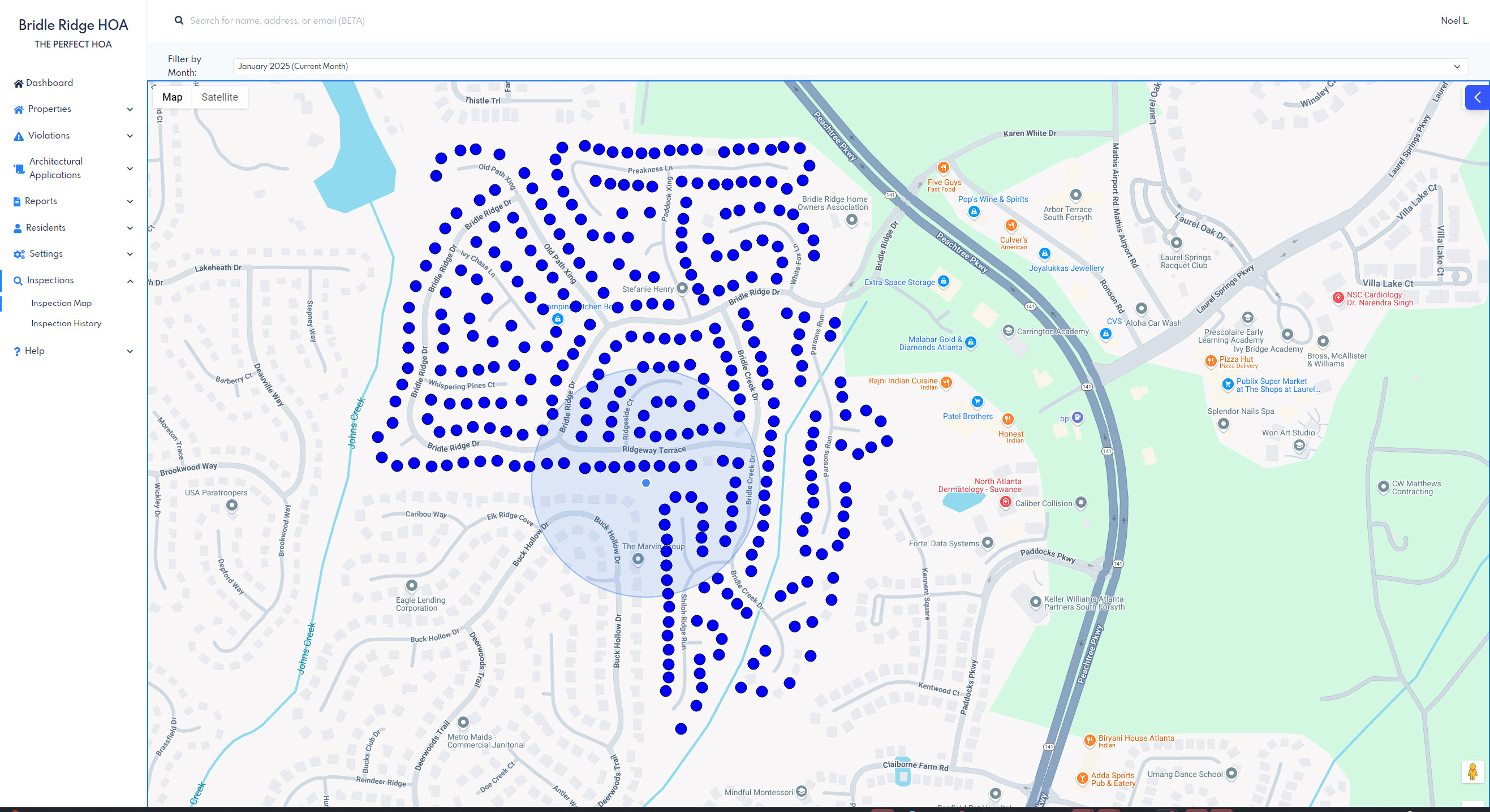
Task: Click the search magnifier icon in top bar
Action: click(179, 20)
